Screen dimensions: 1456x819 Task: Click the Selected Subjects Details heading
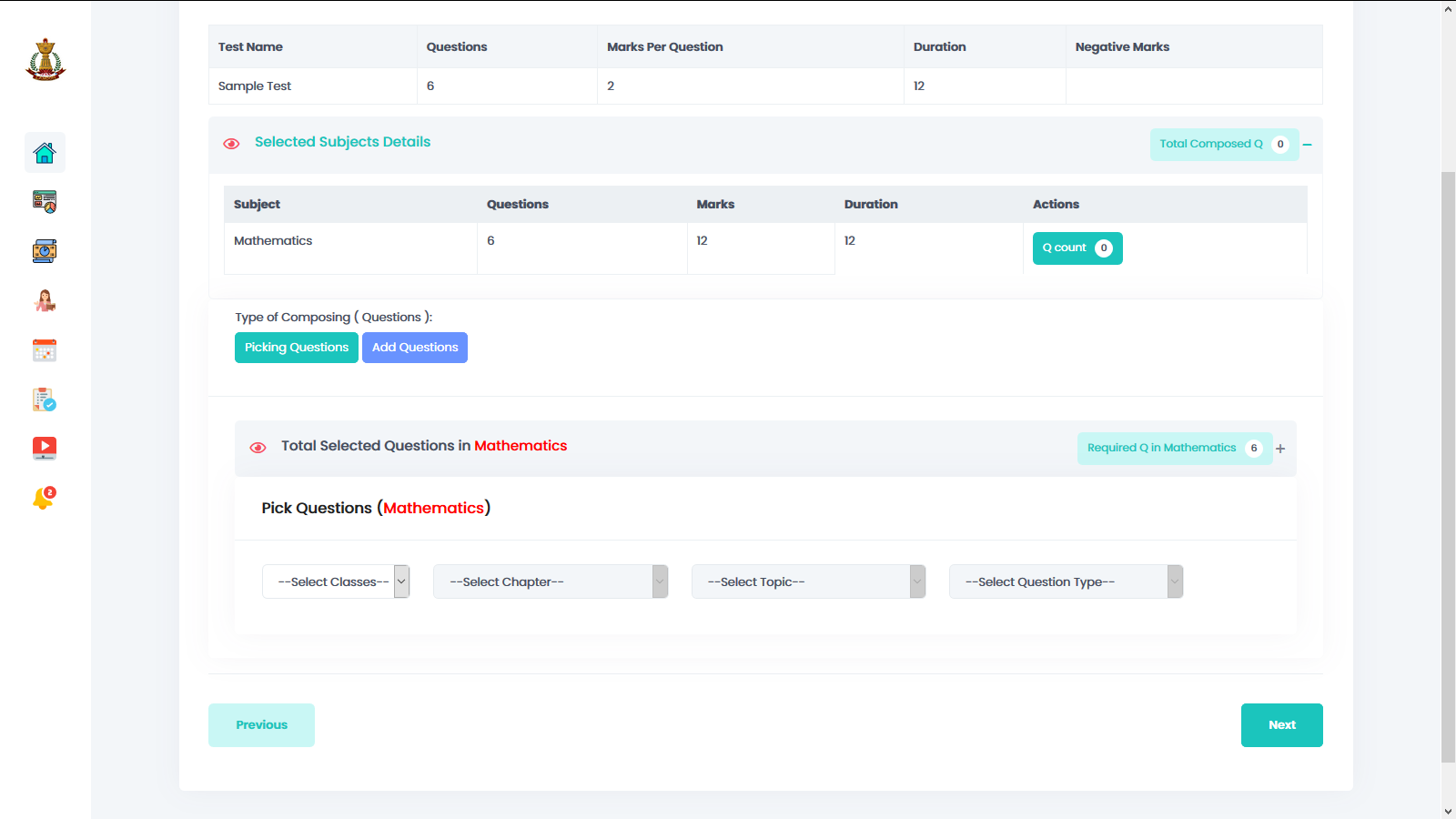(x=342, y=142)
